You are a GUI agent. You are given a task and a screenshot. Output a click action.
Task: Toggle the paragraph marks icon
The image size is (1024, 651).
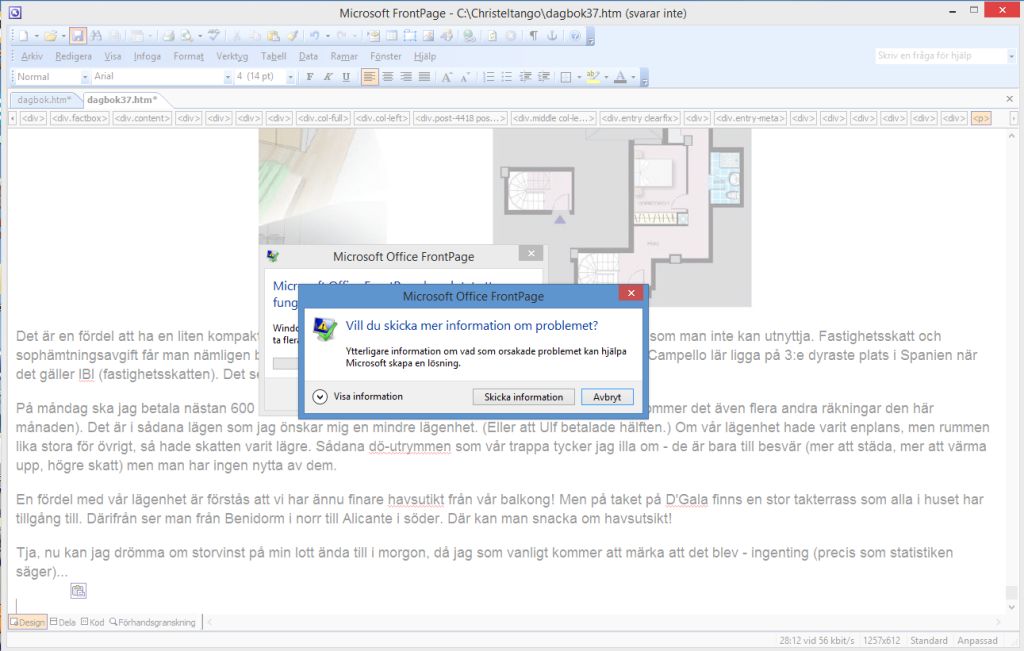(x=534, y=35)
